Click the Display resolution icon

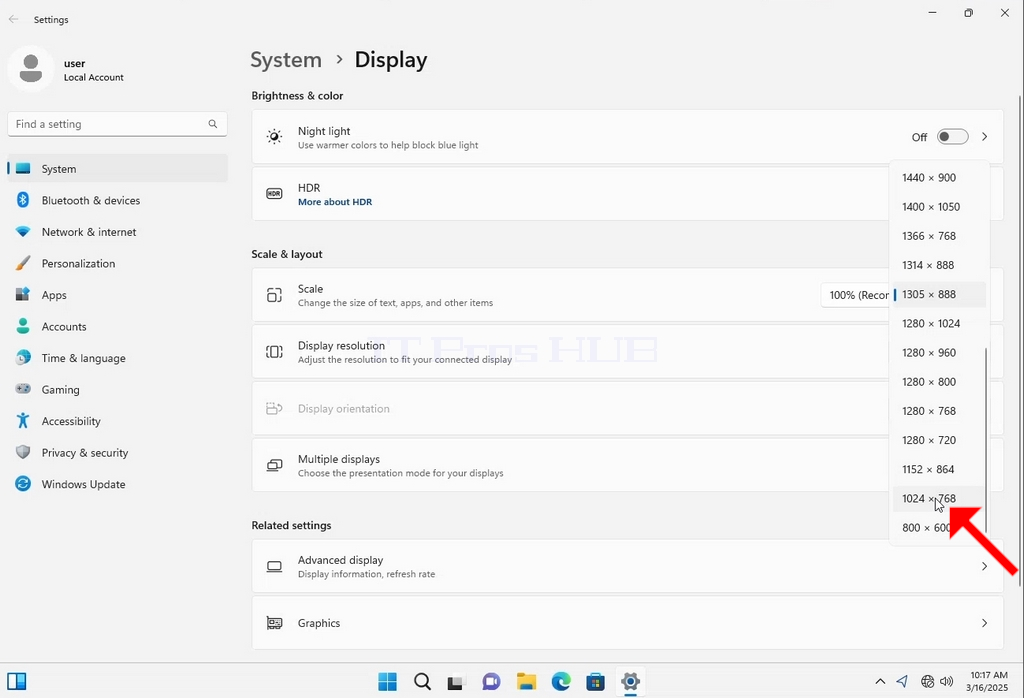point(274,352)
